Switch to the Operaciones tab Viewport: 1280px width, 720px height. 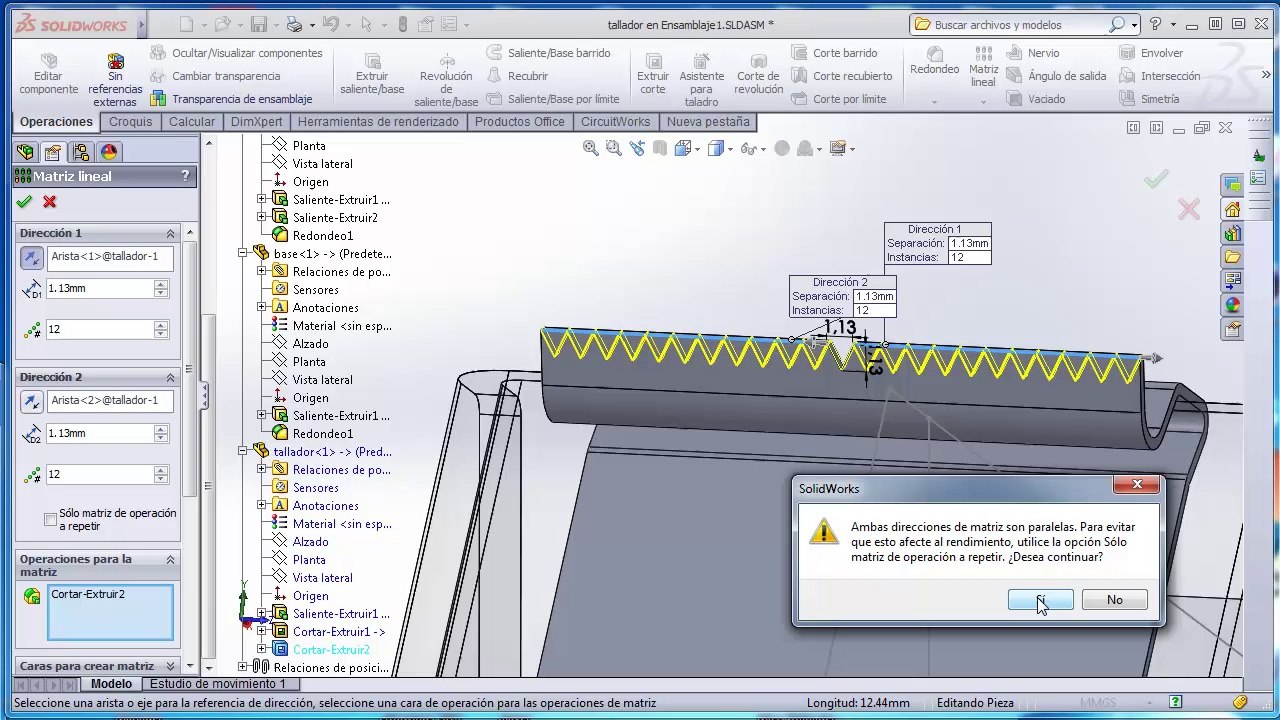56,122
